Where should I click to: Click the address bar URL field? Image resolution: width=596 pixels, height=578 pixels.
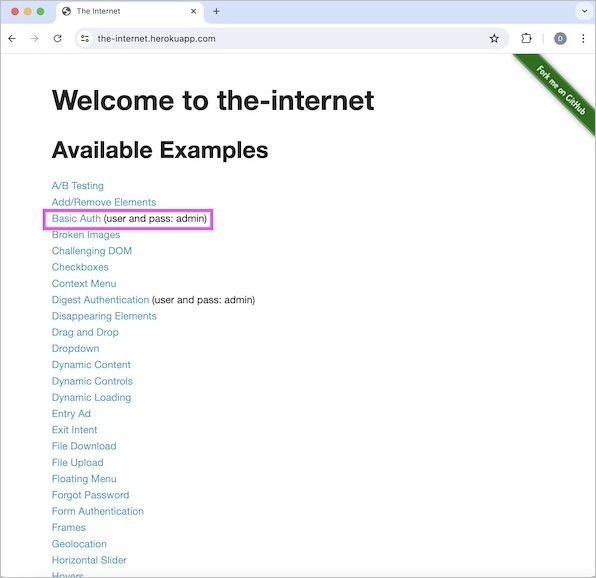tap(292, 38)
